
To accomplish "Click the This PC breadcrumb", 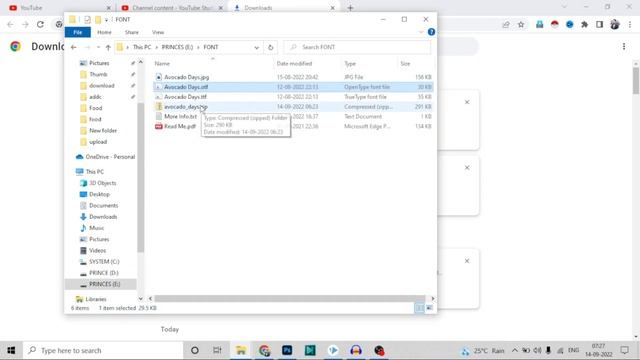I will [x=142, y=47].
